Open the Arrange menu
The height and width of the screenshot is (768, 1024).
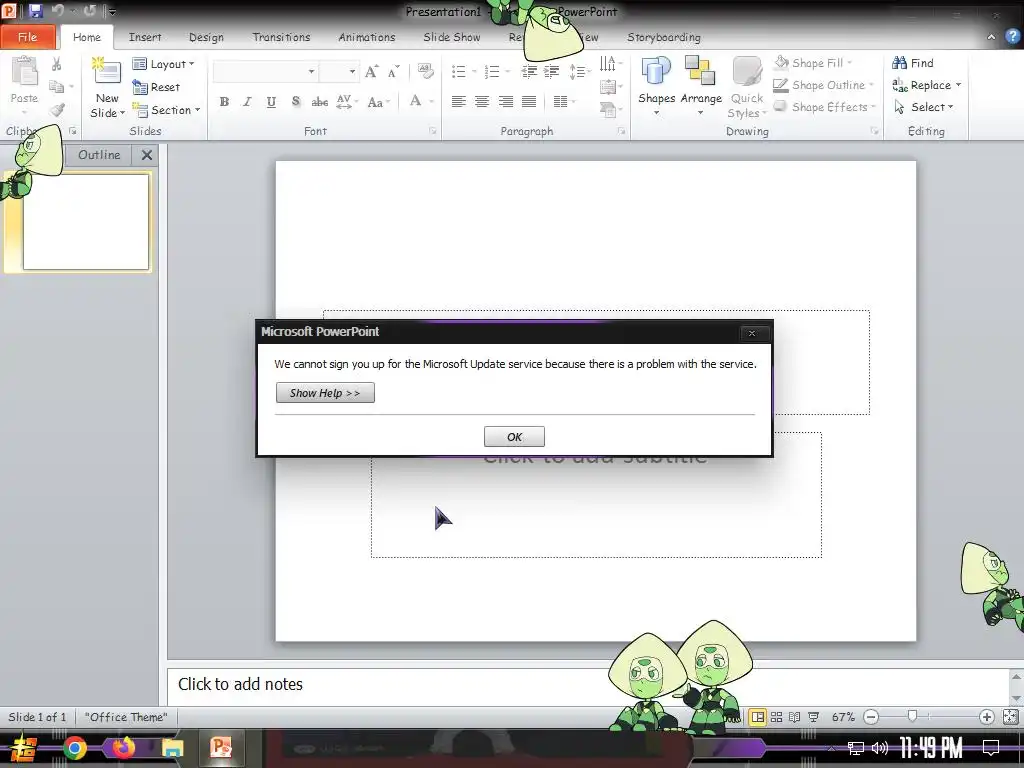click(x=701, y=86)
